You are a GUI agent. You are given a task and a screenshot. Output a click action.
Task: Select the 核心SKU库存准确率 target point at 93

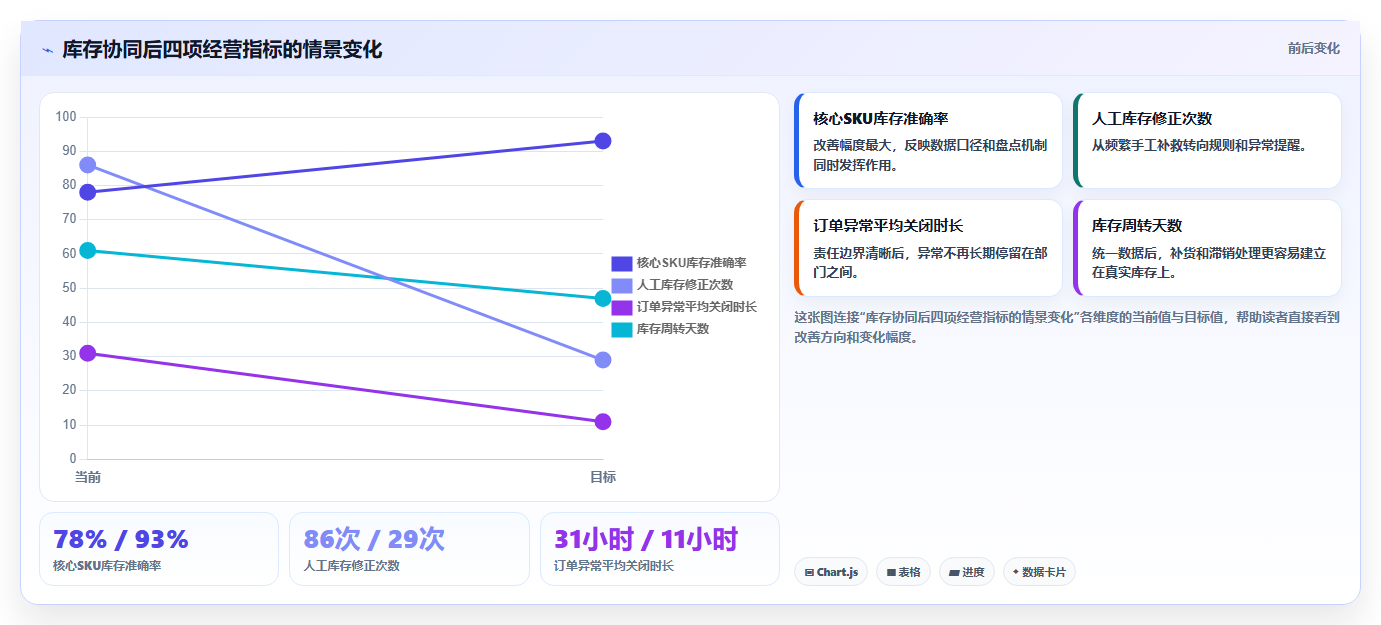point(603,141)
